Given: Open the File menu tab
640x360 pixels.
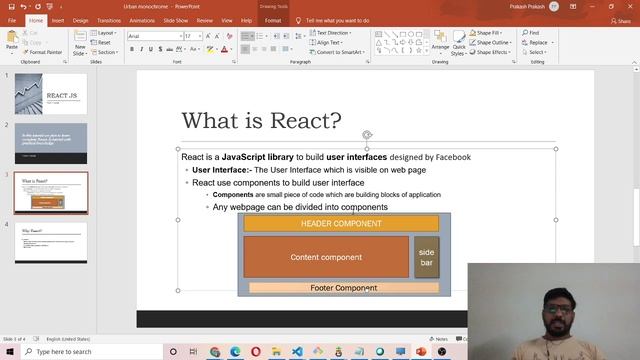Looking at the screenshot, I should pyautogui.click(x=12, y=20).
